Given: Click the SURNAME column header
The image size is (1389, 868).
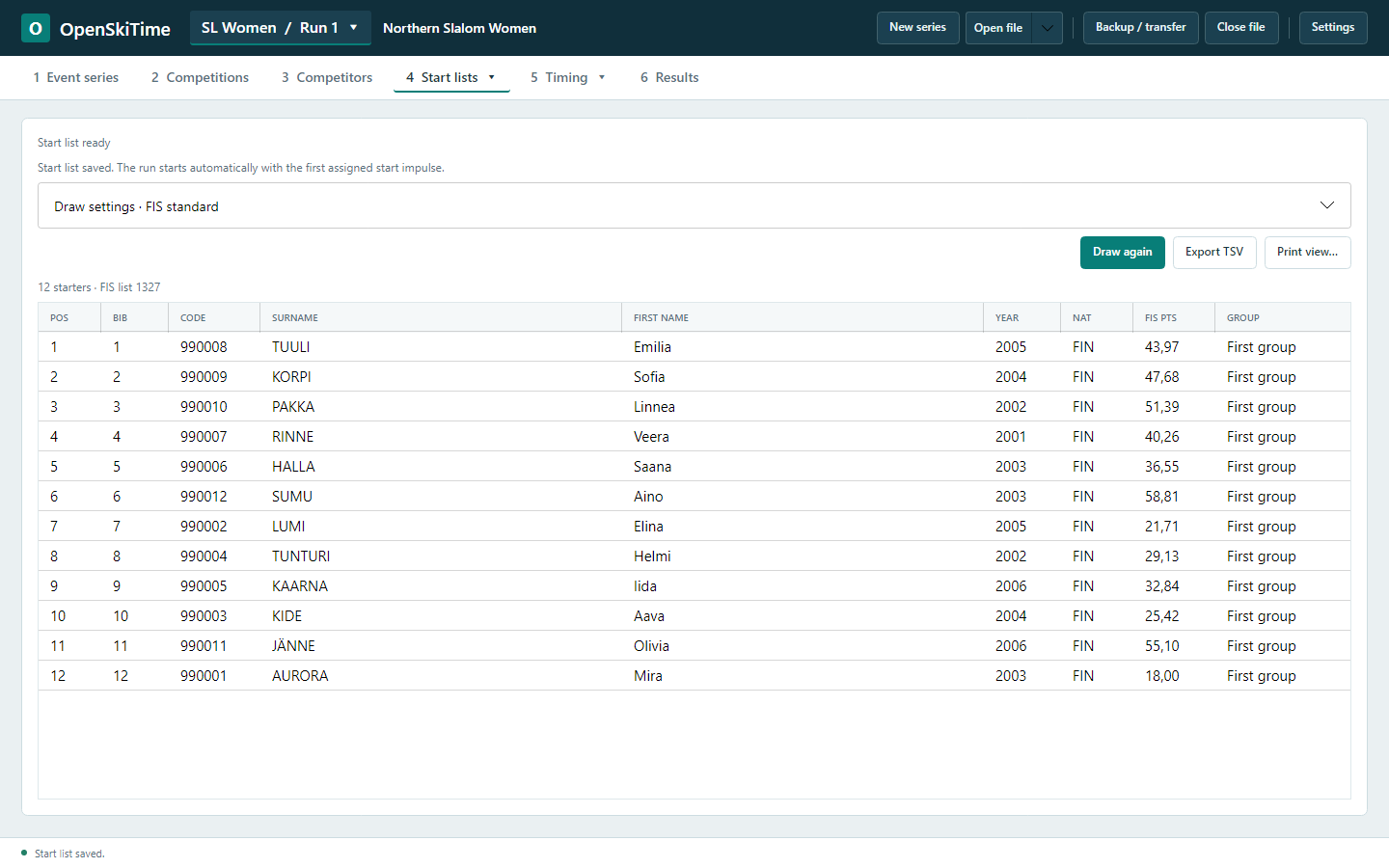Looking at the screenshot, I should coord(295,317).
